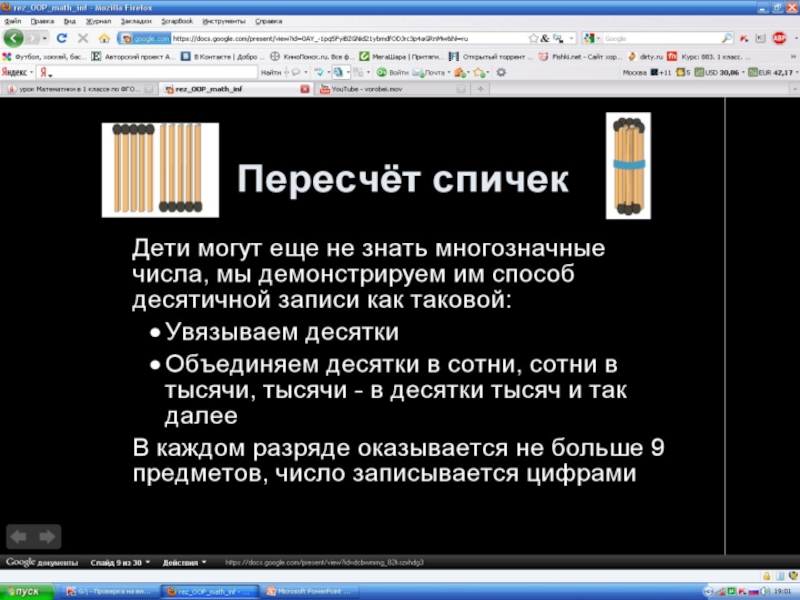The image size is (800, 600).
Task: Open the address bar history dropdown
Action: (x=571, y=38)
